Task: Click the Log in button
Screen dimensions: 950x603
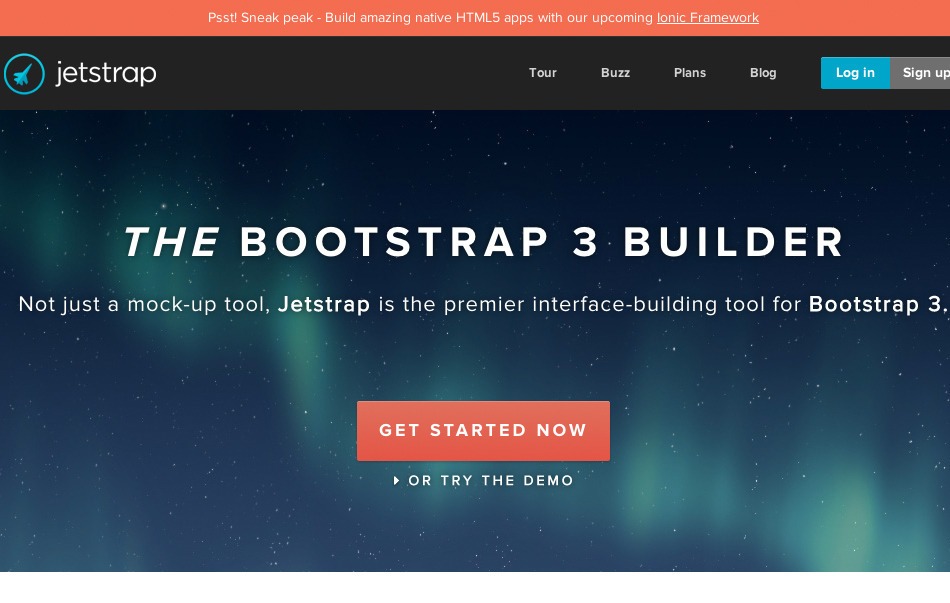Action: (x=855, y=73)
